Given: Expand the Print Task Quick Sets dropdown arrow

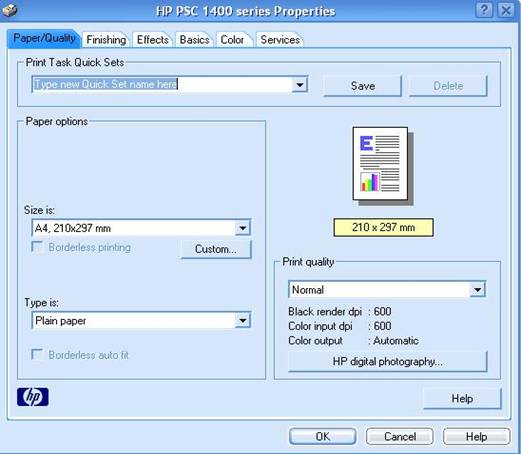Looking at the screenshot, I should coord(300,85).
